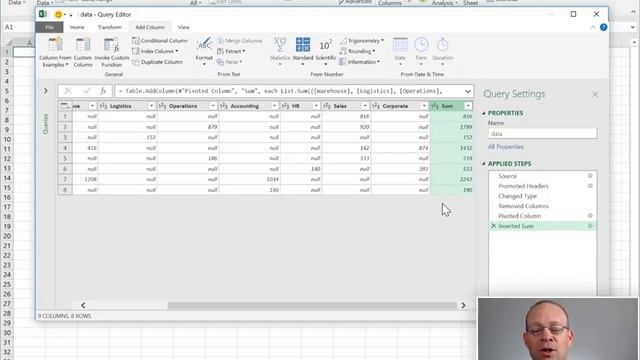This screenshot has height=360, width=640.
Task: Open the Corporate column filter dropdown
Action: point(424,106)
